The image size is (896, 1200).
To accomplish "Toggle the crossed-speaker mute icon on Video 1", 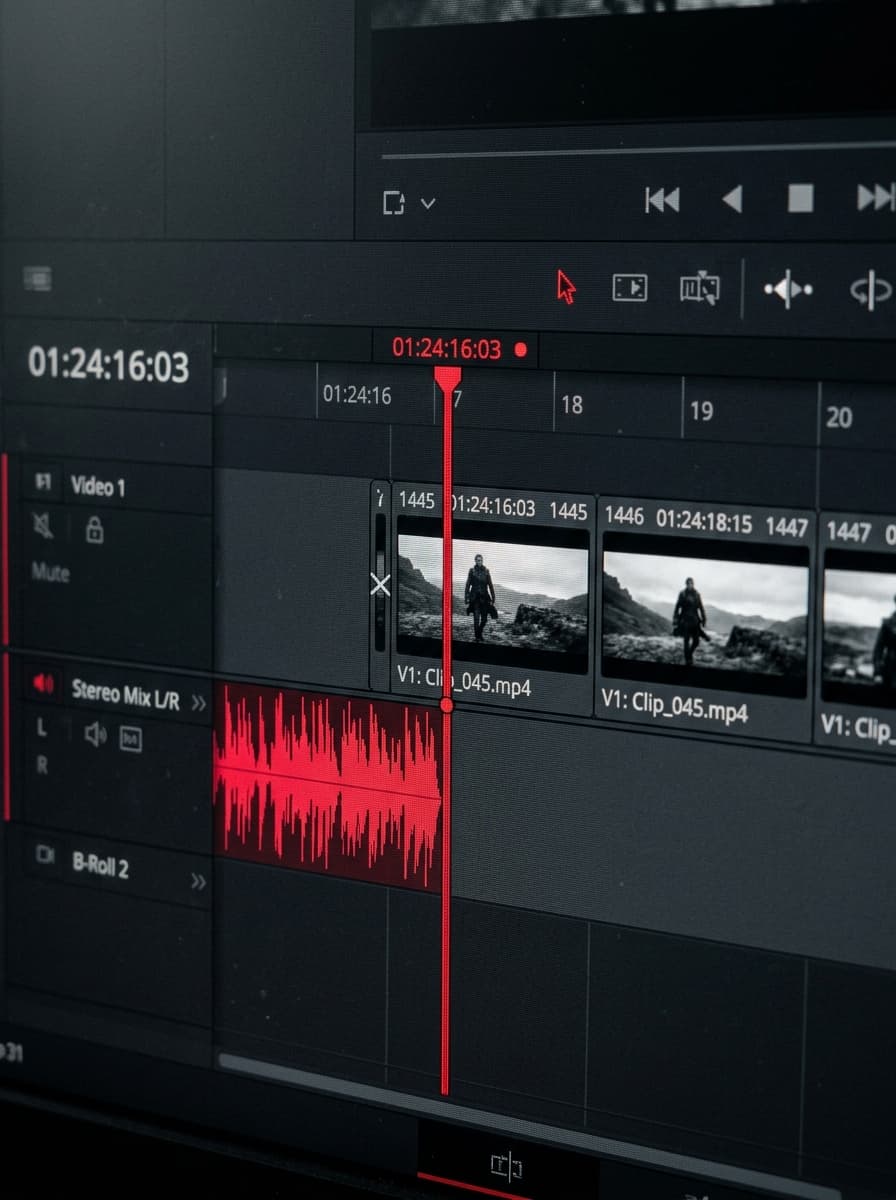I will (x=43, y=525).
